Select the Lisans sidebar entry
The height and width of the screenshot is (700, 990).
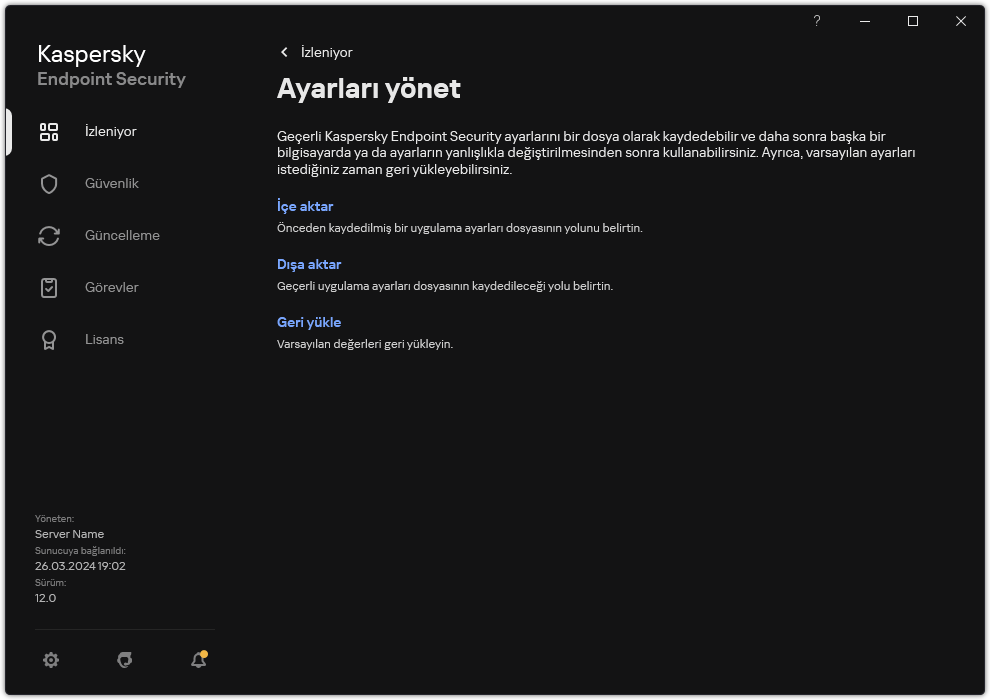point(104,339)
